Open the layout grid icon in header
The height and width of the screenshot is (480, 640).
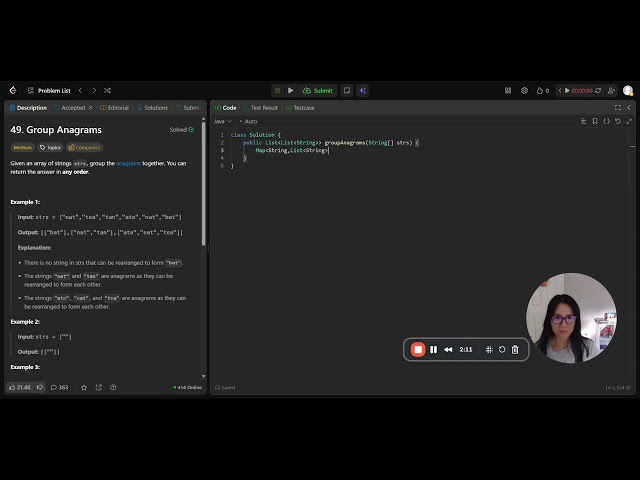tap(508, 91)
